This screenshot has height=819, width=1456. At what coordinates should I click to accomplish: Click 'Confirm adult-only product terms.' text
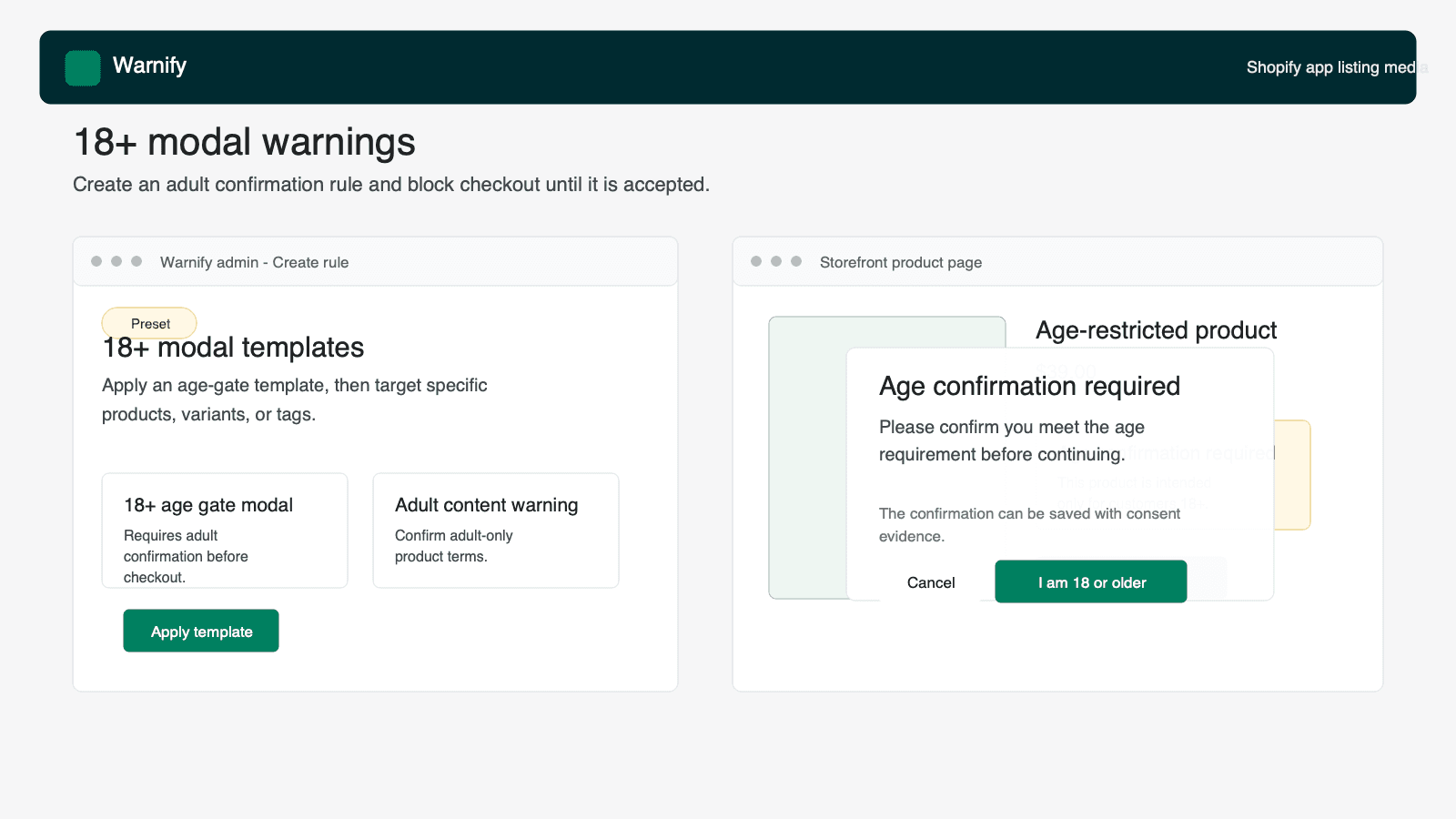click(x=454, y=546)
